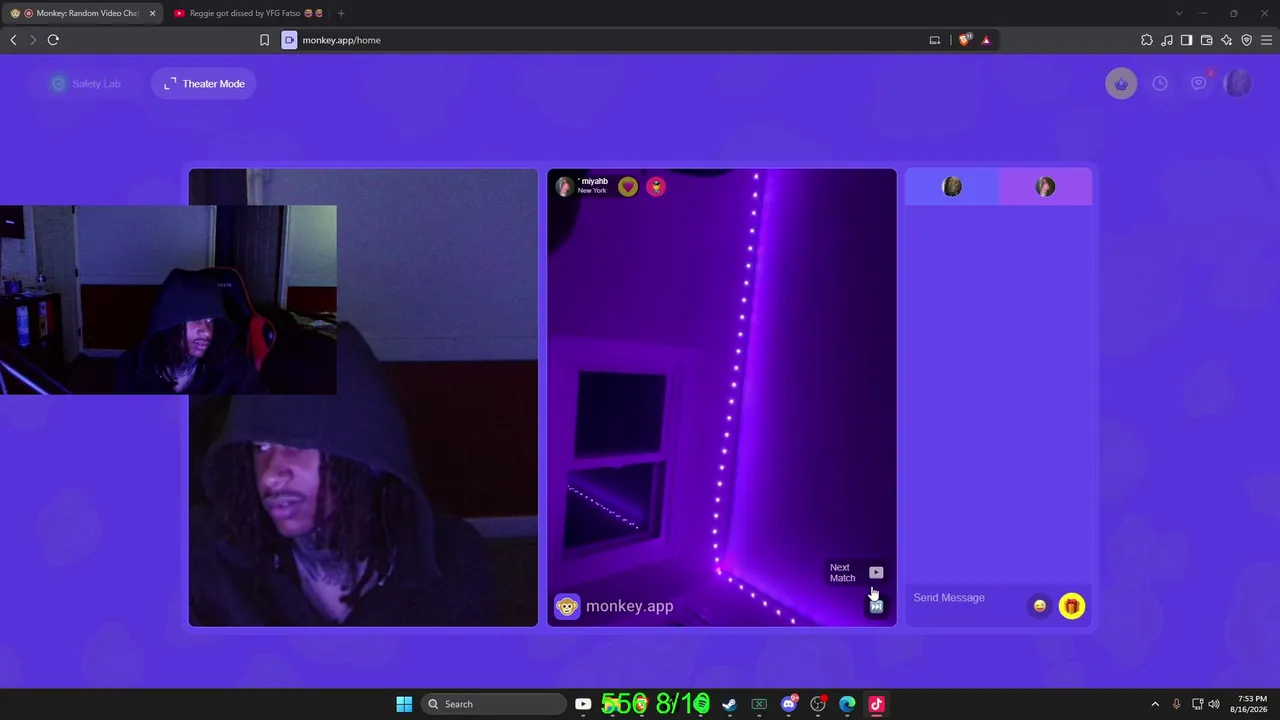Screen dimensions: 1280x720
Task: Click the install app icon in address bar
Action: click(934, 40)
